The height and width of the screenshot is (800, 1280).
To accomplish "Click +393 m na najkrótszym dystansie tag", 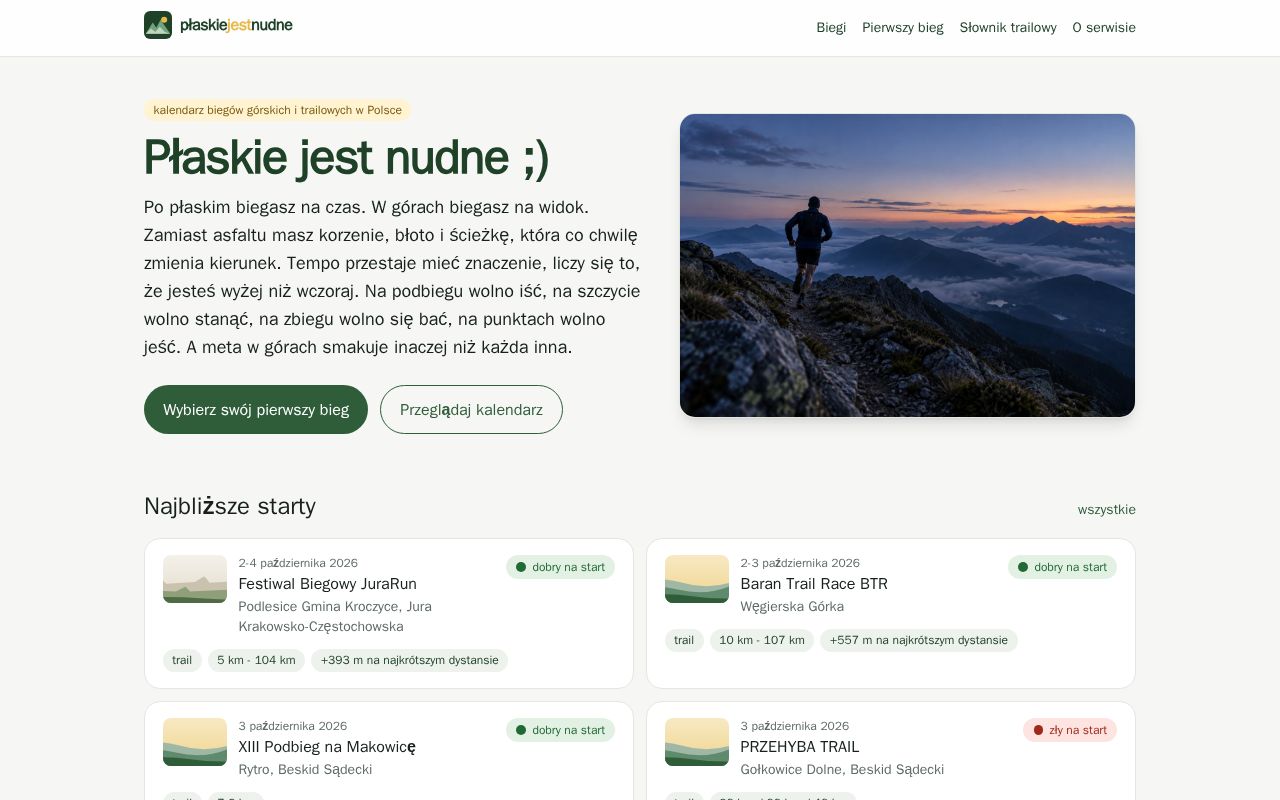I will (409, 660).
